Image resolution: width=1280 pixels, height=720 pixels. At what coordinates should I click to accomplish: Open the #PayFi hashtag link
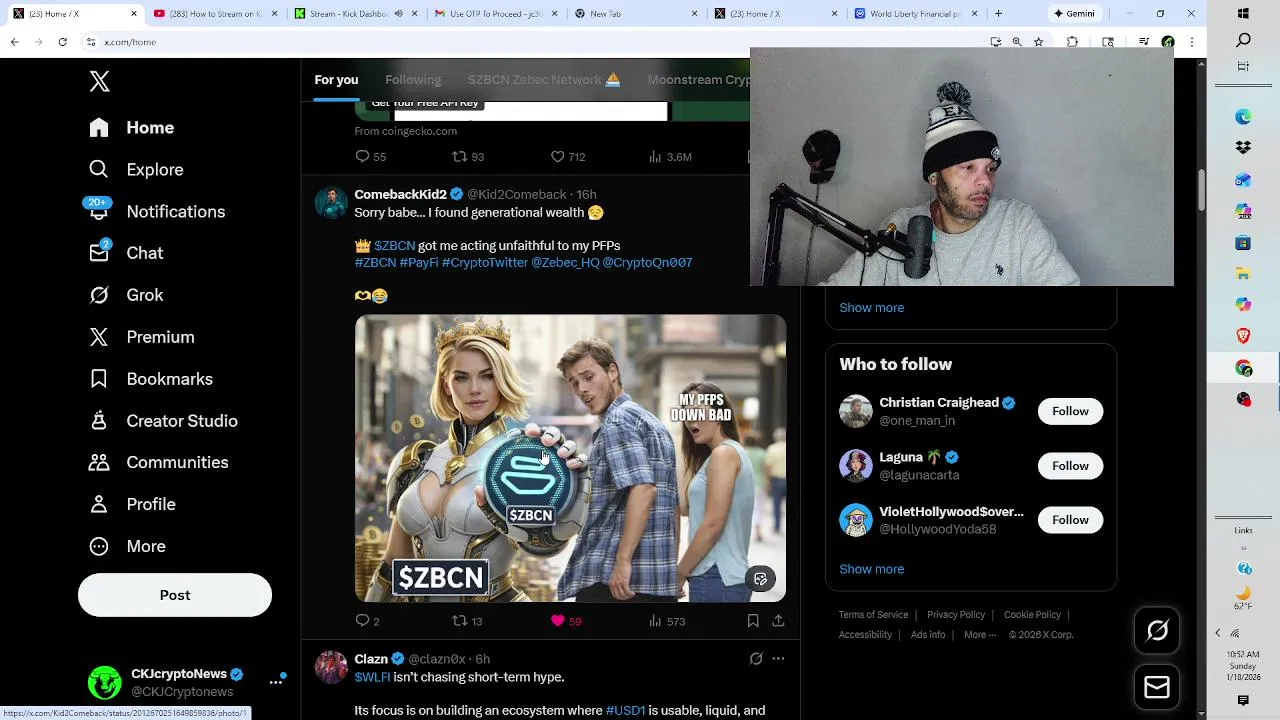[x=419, y=262]
